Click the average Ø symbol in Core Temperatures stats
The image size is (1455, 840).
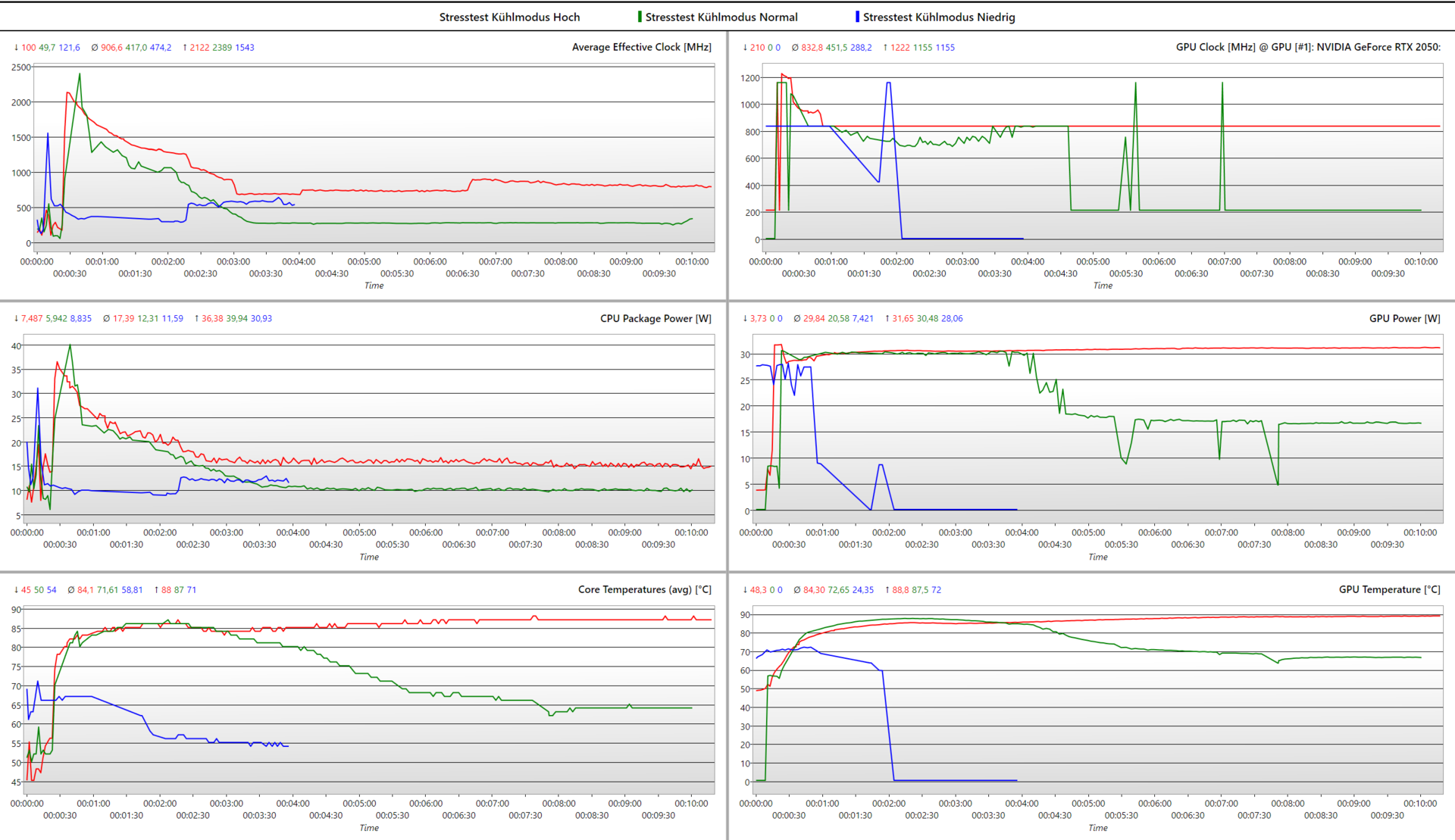[x=70, y=590]
